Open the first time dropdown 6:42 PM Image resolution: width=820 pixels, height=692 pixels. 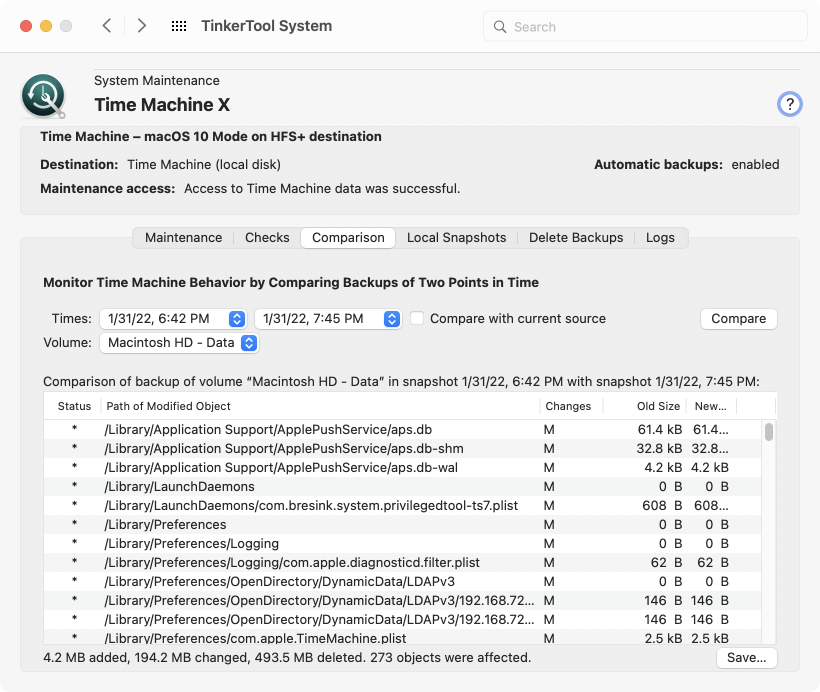coord(173,319)
